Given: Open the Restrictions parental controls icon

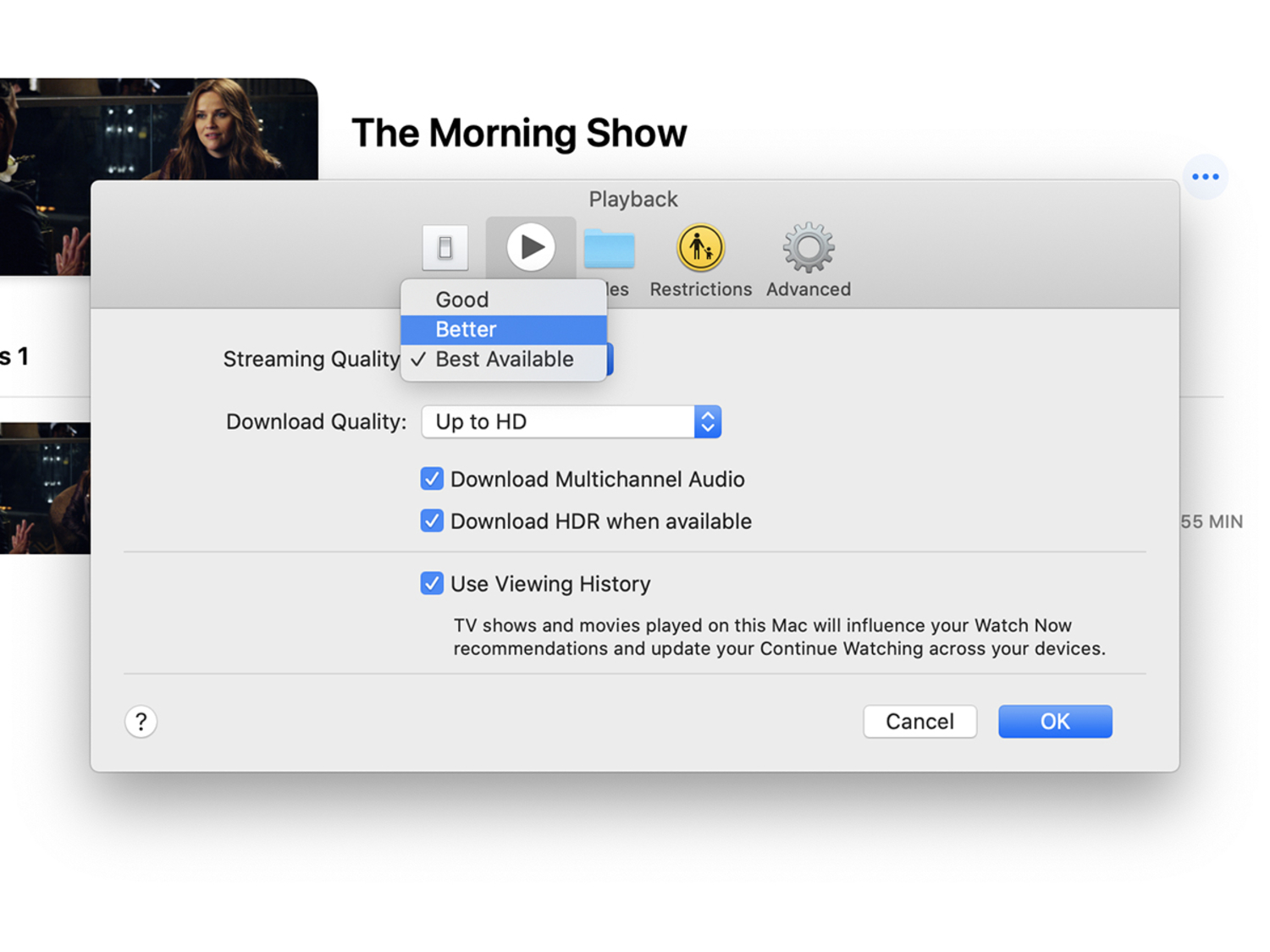Looking at the screenshot, I should [700, 248].
